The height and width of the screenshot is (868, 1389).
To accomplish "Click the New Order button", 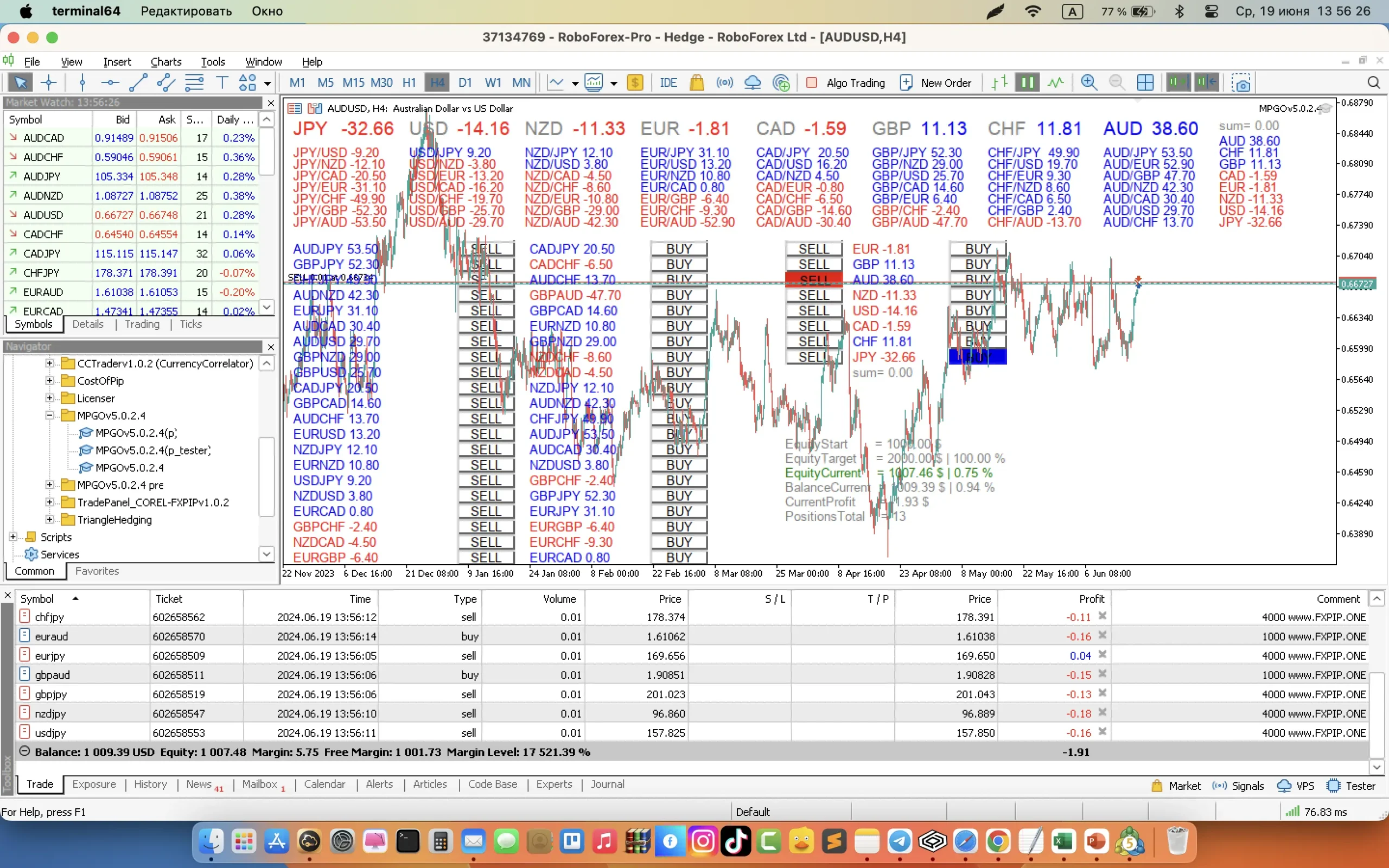I will click(935, 82).
